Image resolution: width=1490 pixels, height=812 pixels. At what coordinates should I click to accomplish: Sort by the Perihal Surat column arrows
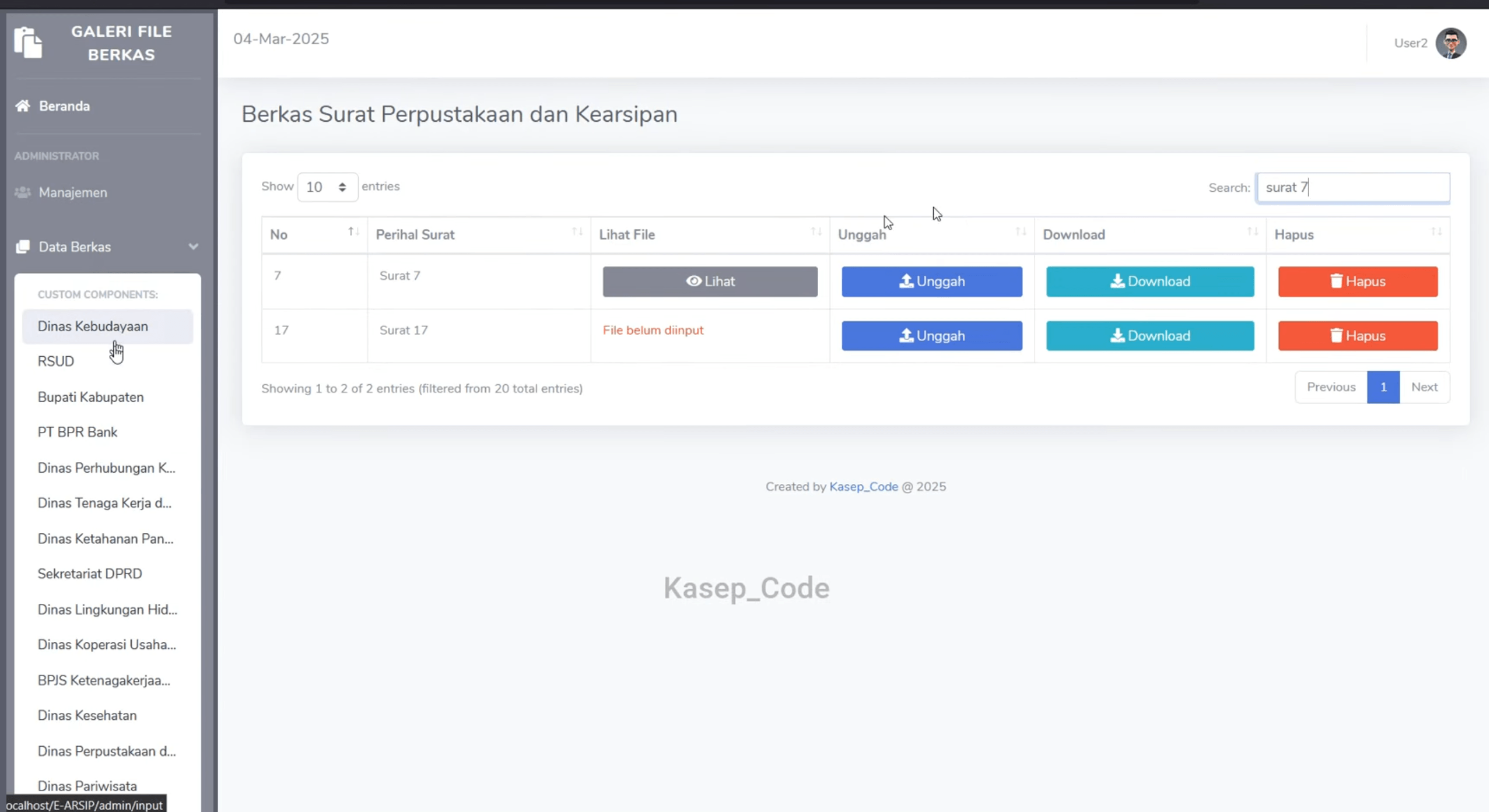pyautogui.click(x=577, y=232)
